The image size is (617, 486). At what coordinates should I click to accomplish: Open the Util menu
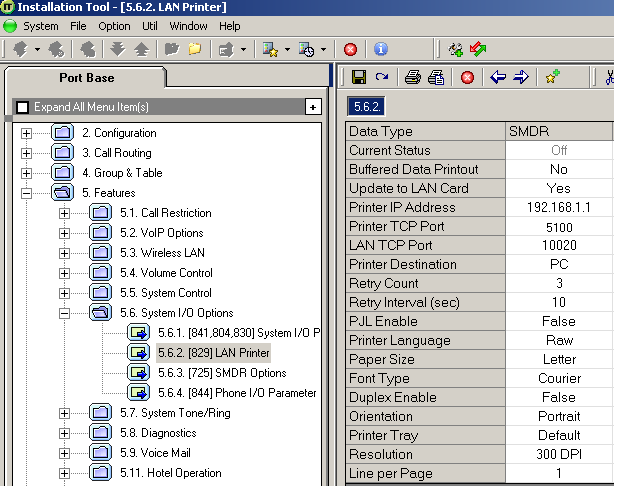coord(149,26)
